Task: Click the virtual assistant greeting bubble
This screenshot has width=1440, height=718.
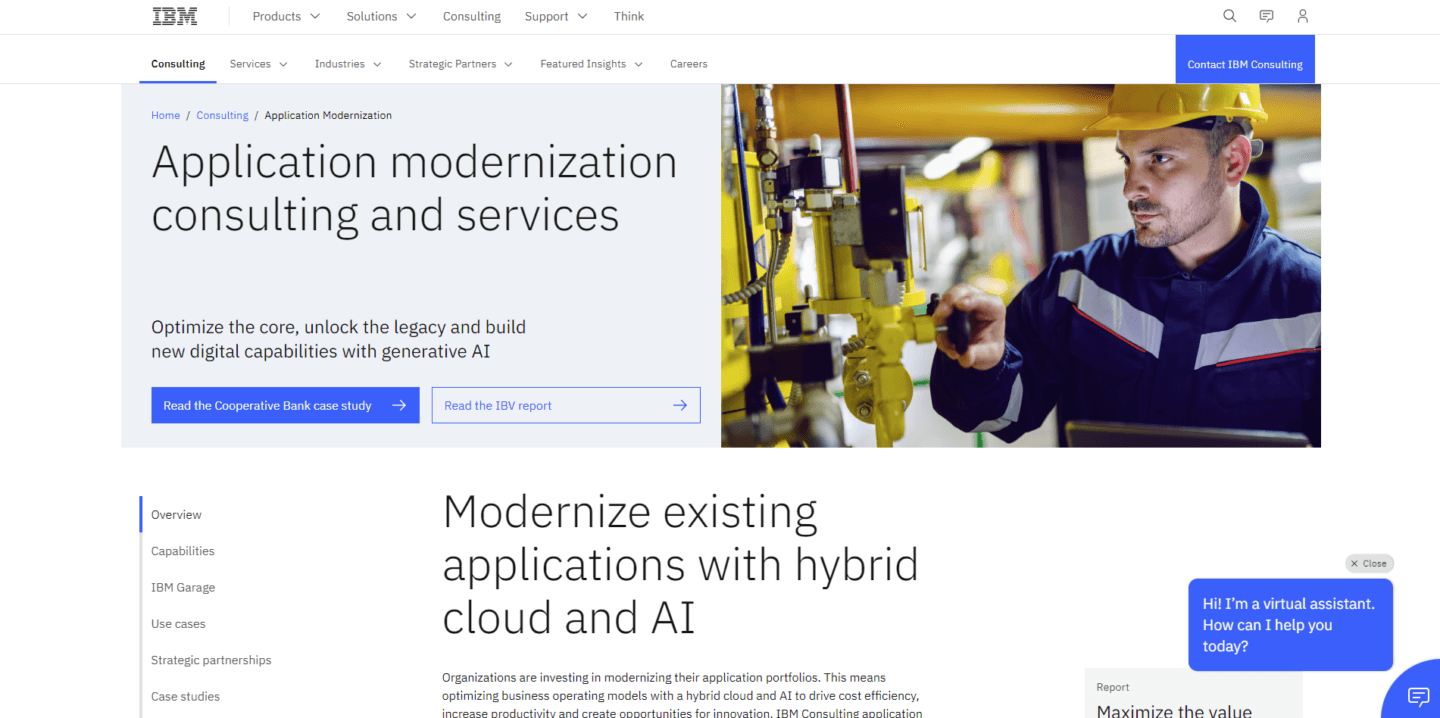Action: tap(1290, 625)
